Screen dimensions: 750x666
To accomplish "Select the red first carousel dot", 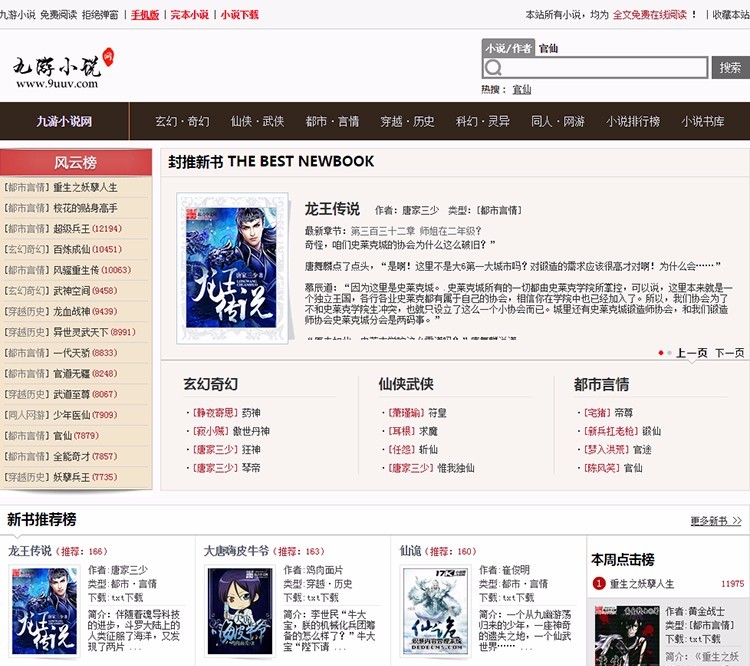I will pyautogui.click(x=661, y=353).
